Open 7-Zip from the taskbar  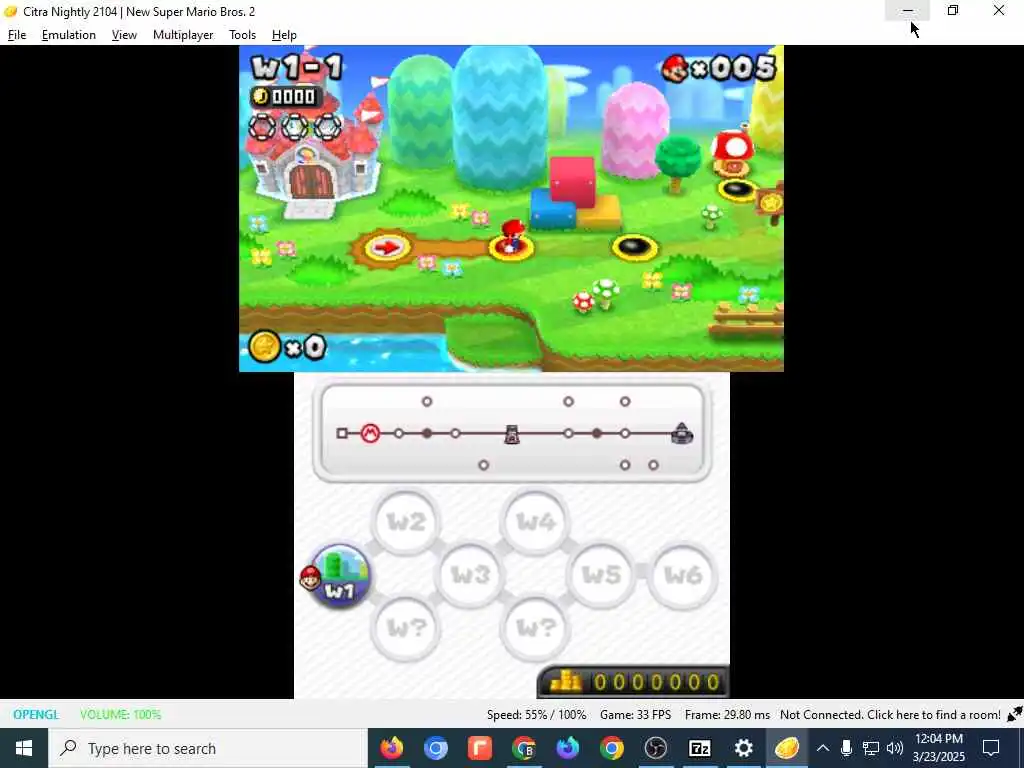(699, 748)
